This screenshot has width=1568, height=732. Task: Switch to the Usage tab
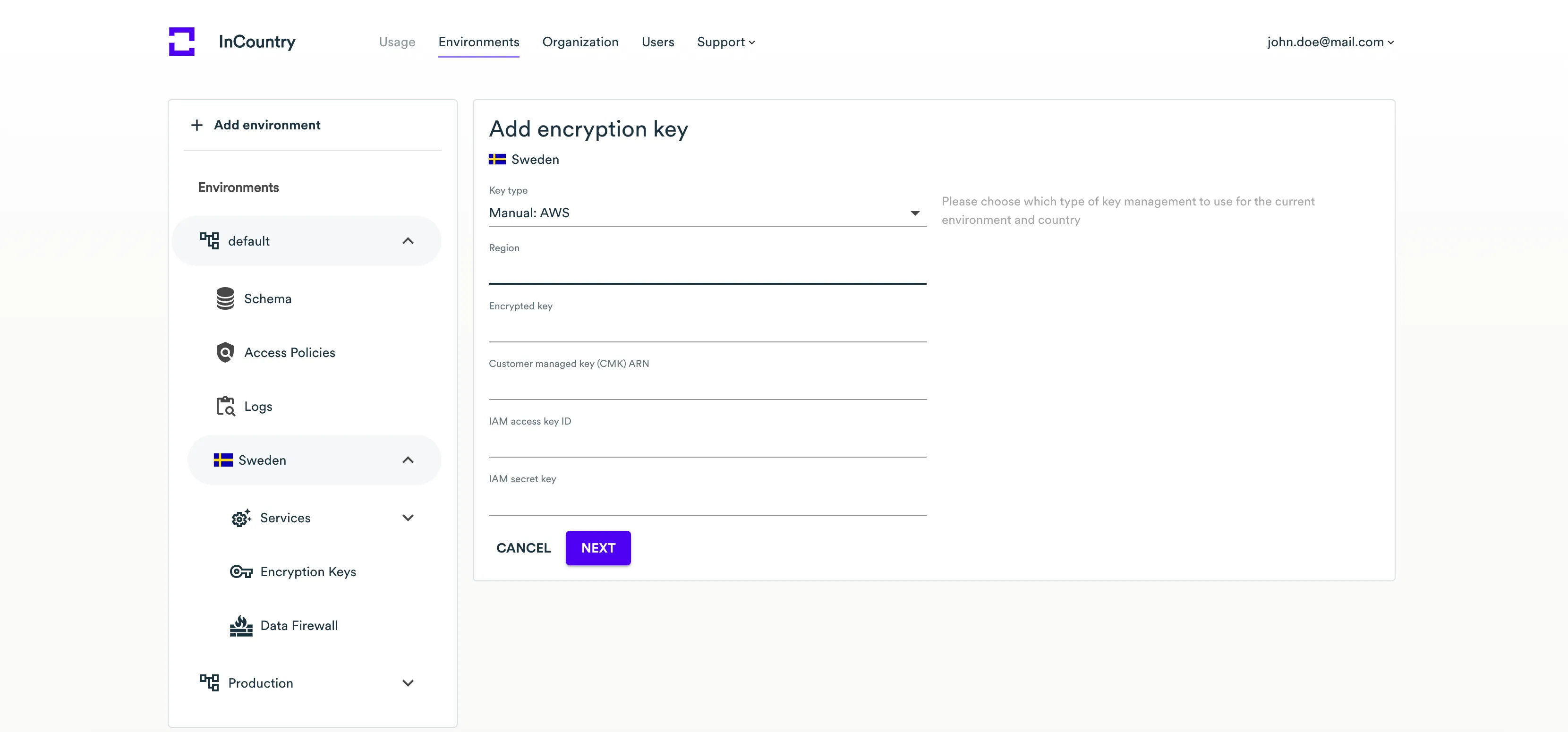[x=397, y=42]
